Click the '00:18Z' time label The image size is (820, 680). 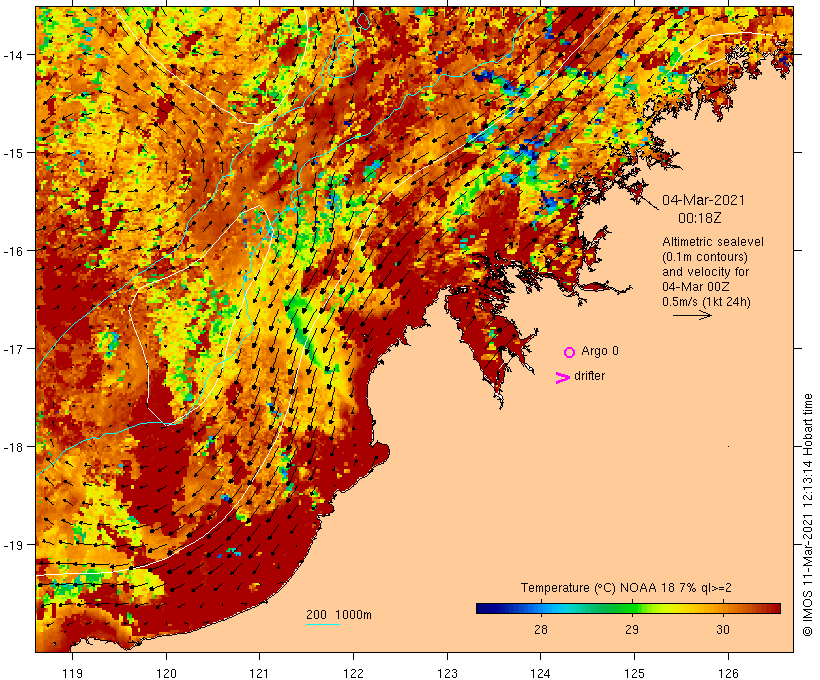click(x=700, y=218)
